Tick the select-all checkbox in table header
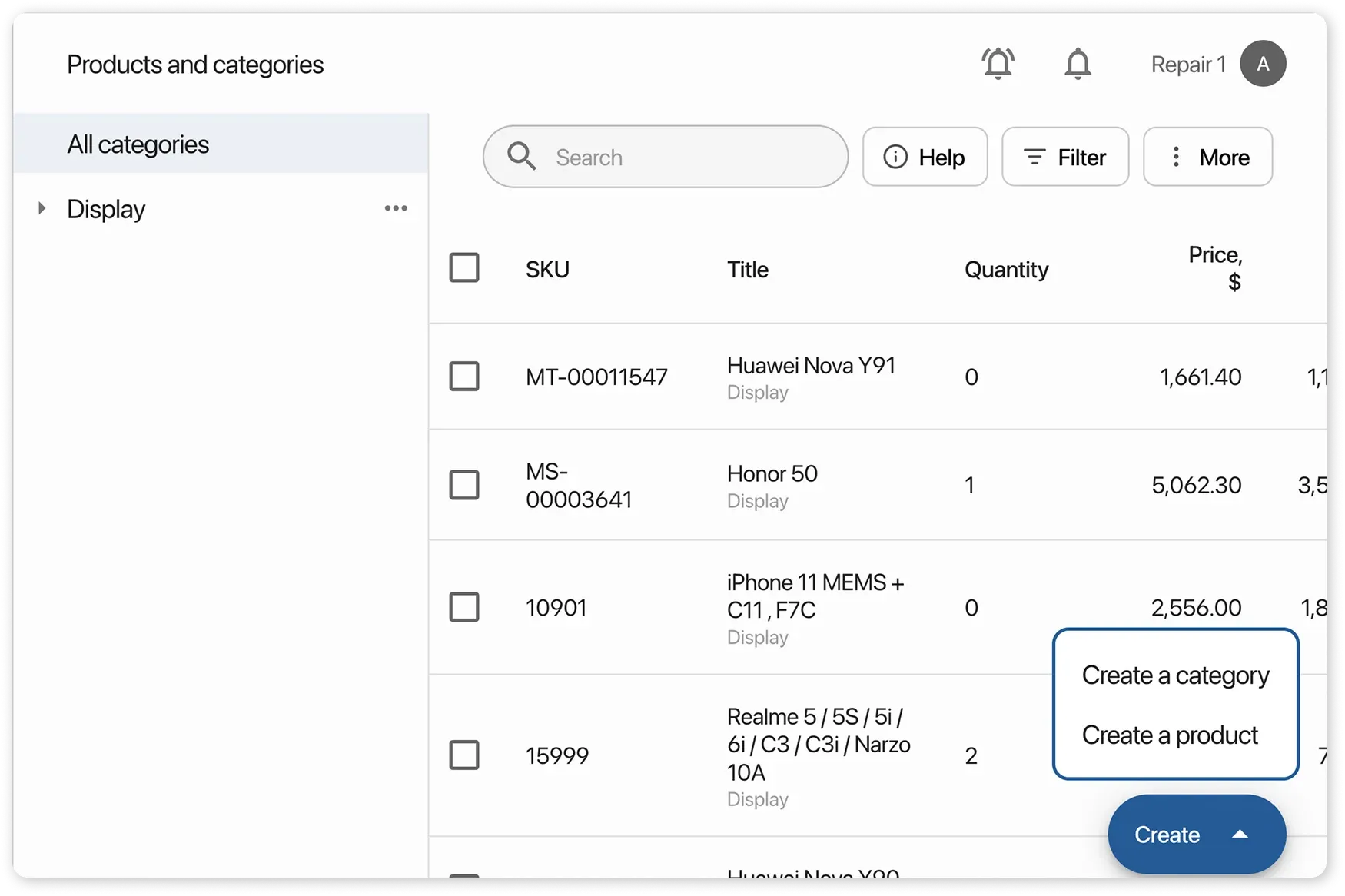1345x896 pixels. (x=464, y=268)
